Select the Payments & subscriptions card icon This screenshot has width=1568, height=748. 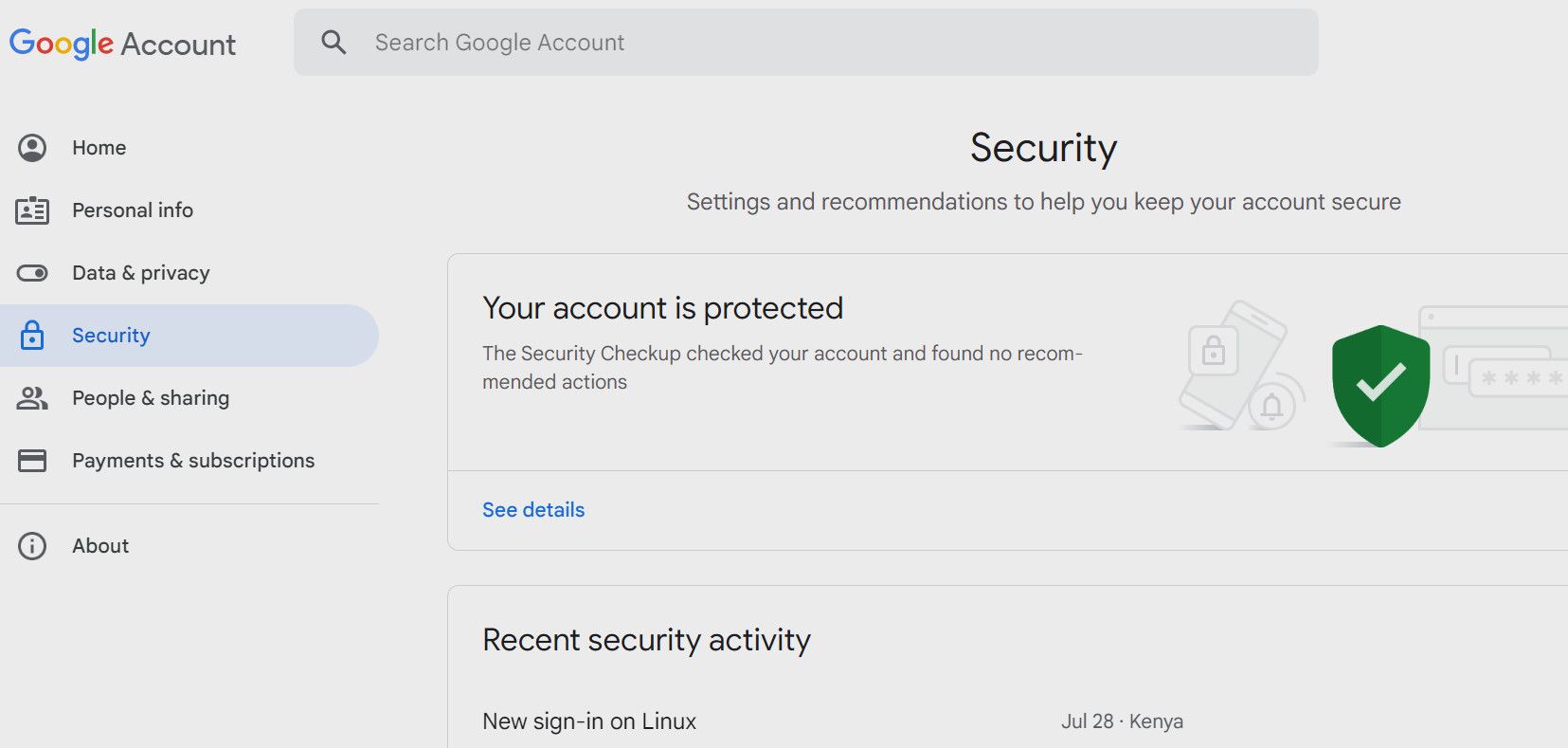[x=32, y=460]
